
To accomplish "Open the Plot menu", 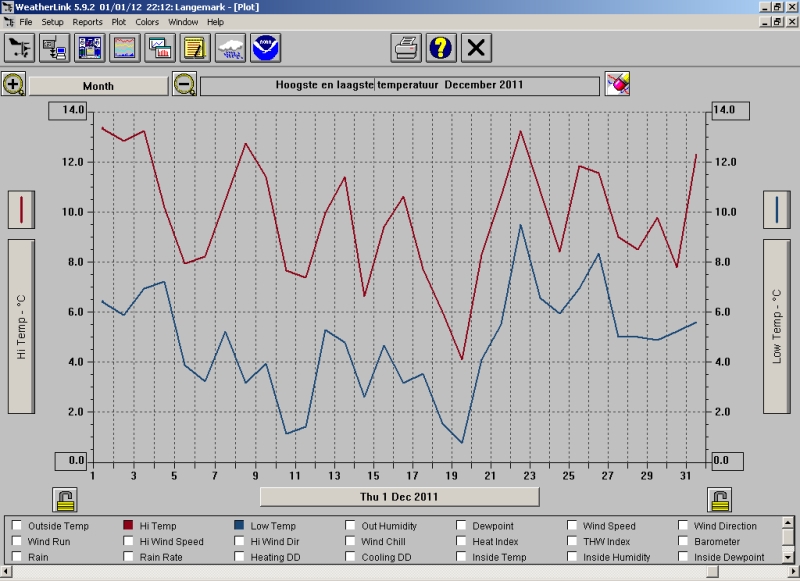I will tap(119, 22).
